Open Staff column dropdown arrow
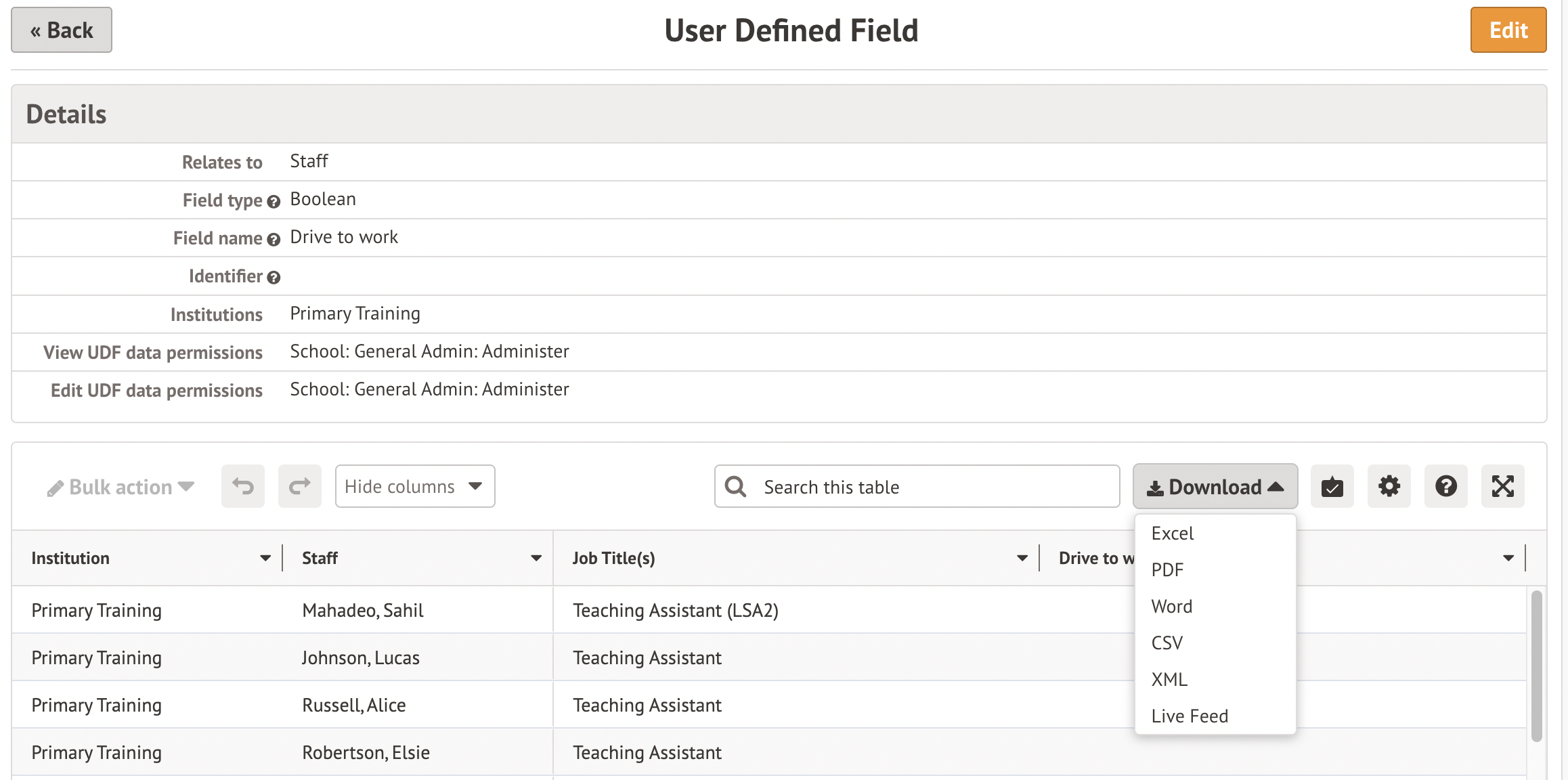Image resolution: width=1568 pixels, height=780 pixels. click(536, 559)
